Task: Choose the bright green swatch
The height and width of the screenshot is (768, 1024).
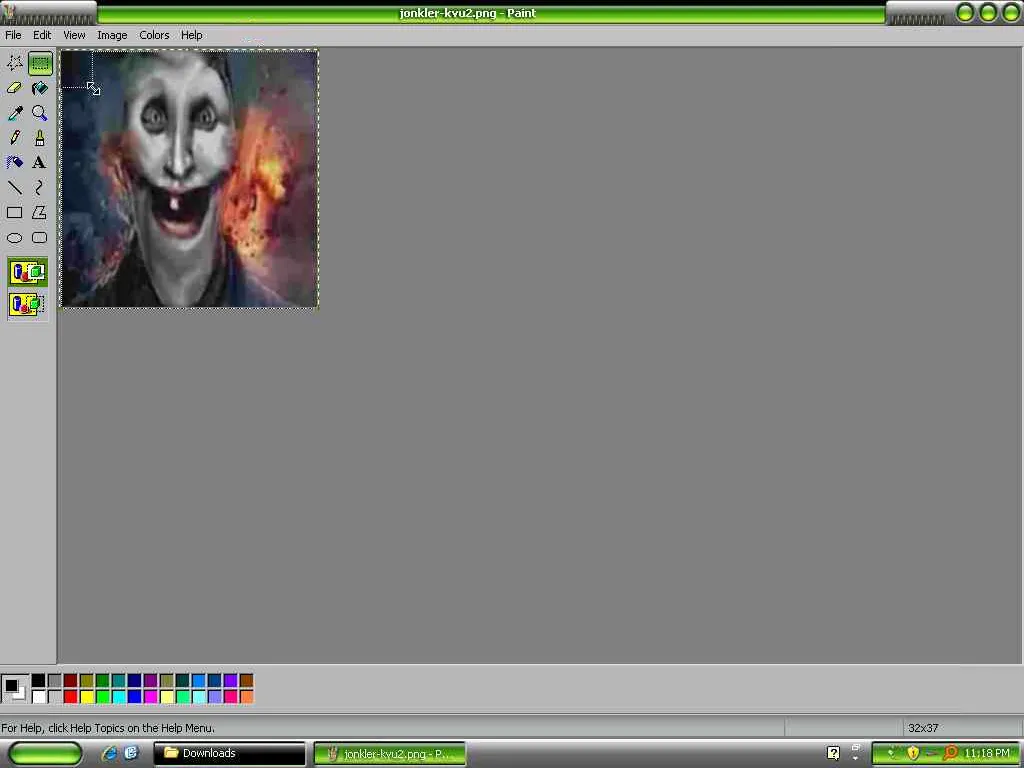Action: point(103,697)
